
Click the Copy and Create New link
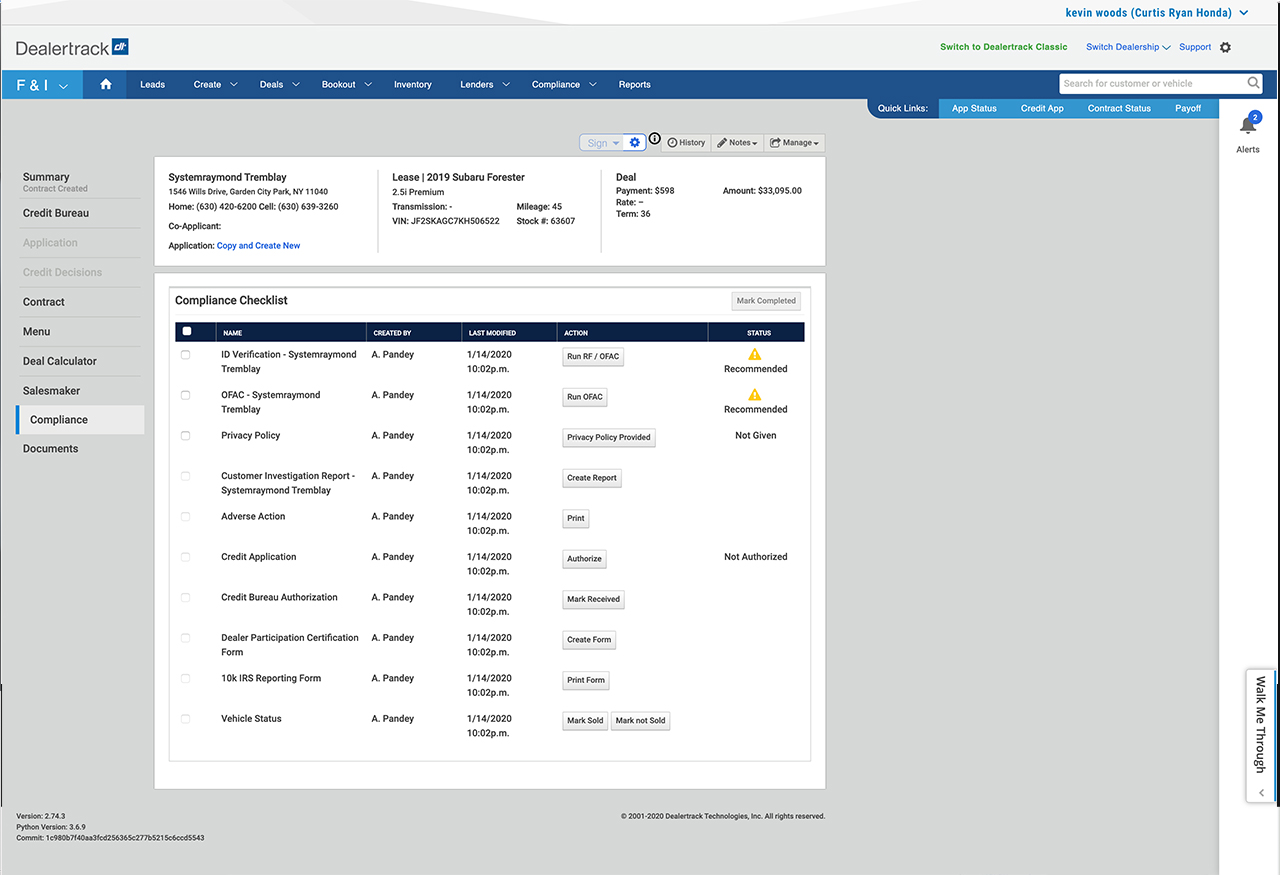(x=258, y=246)
